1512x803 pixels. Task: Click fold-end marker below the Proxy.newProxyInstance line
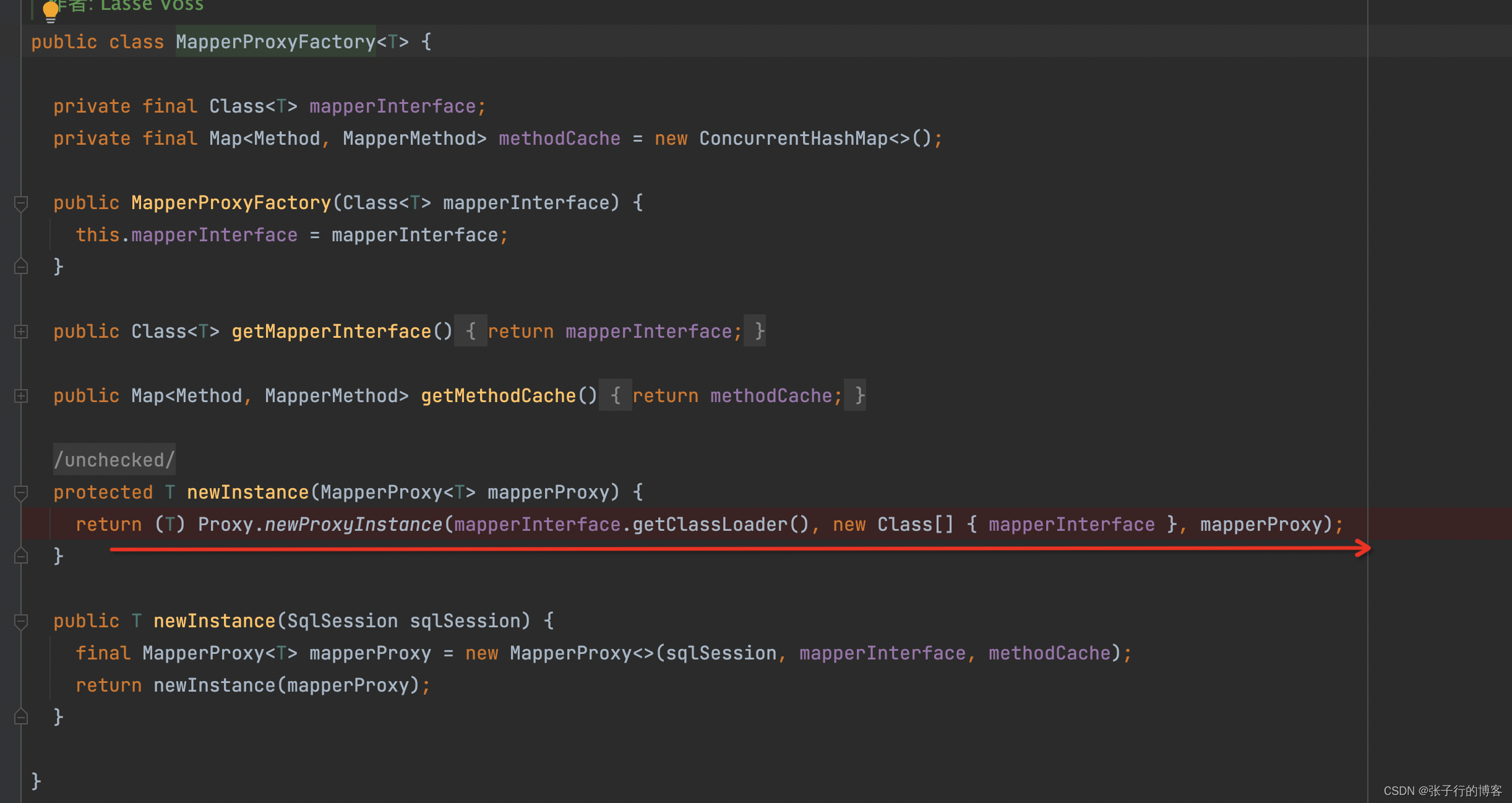point(20,556)
